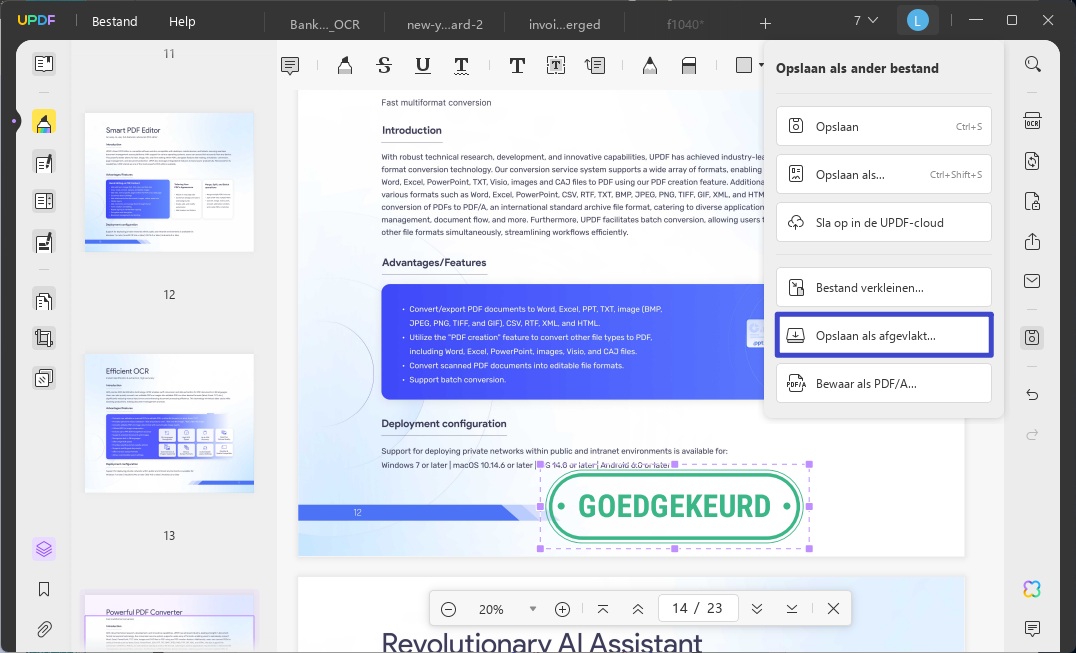Image resolution: width=1076 pixels, height=653 pixels.
Task: Zoom out with the minus button
Action: click(x=448, y=609)
